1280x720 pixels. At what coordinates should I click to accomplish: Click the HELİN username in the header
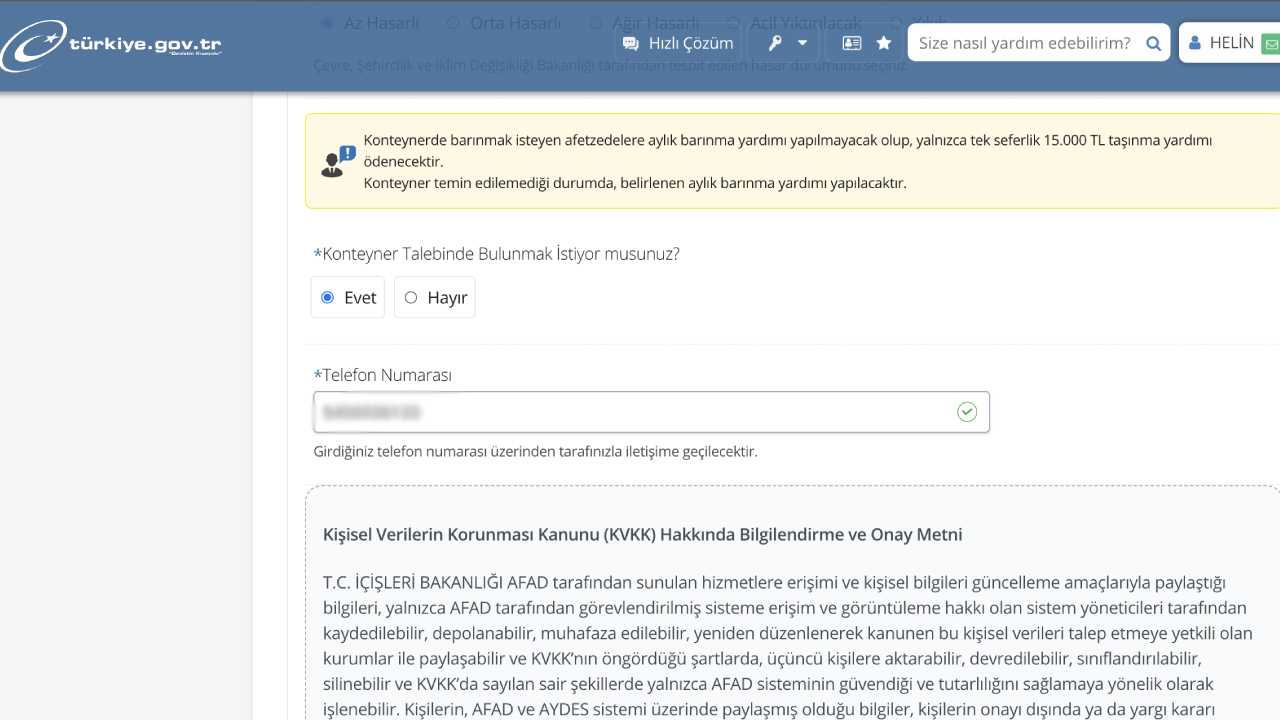coord(1231,43)
